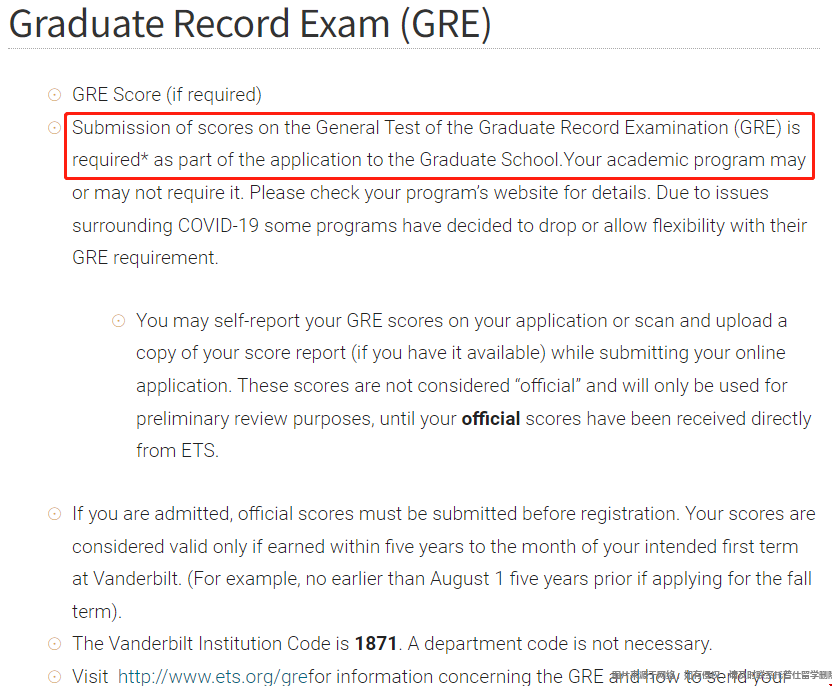Click the indented bullet before You may self-report
This screenshot has height=686, width=832.
[118, 321]
